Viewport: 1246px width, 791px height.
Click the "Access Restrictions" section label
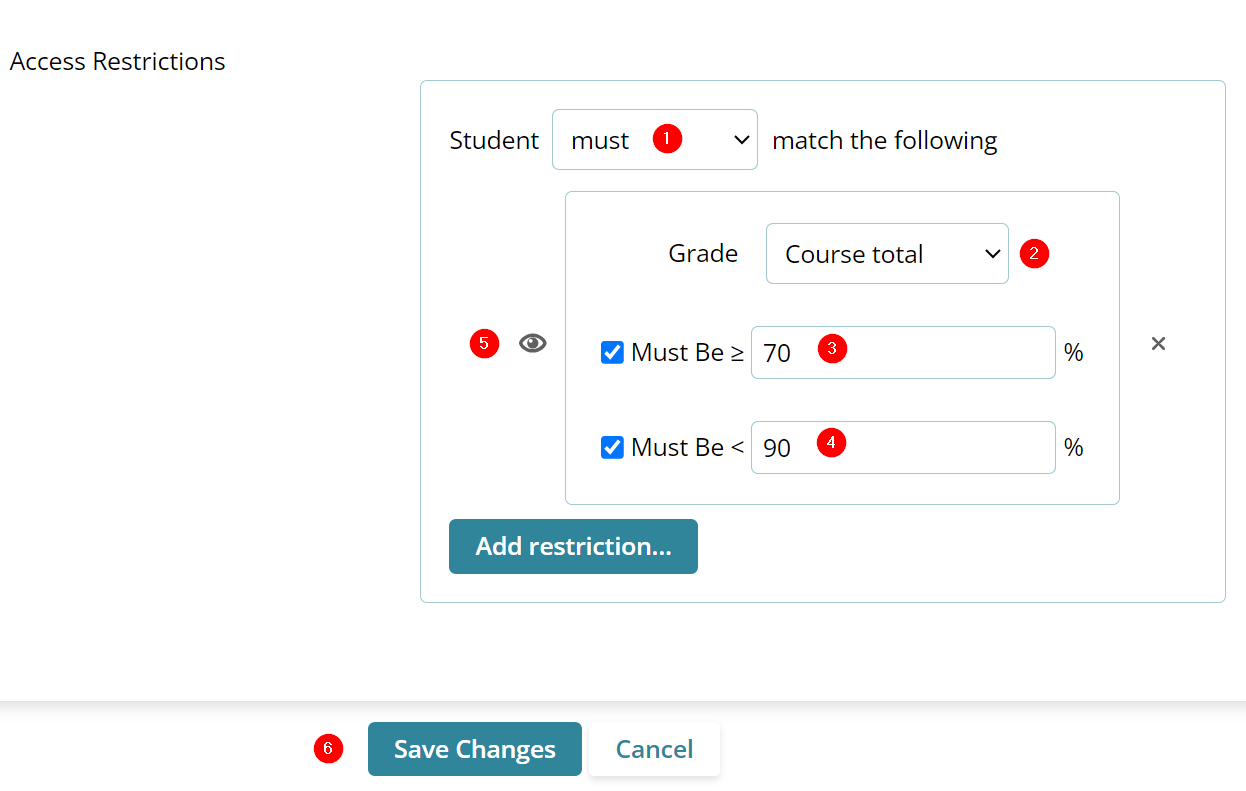pos(117,61)
